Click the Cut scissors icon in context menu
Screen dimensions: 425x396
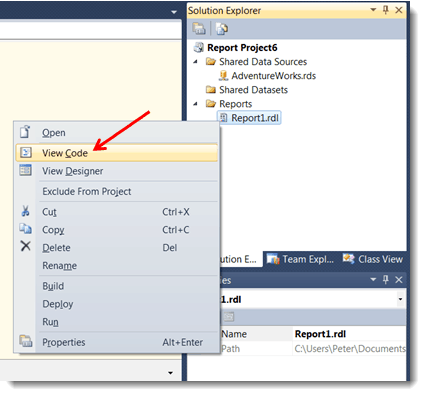(25, 211)
